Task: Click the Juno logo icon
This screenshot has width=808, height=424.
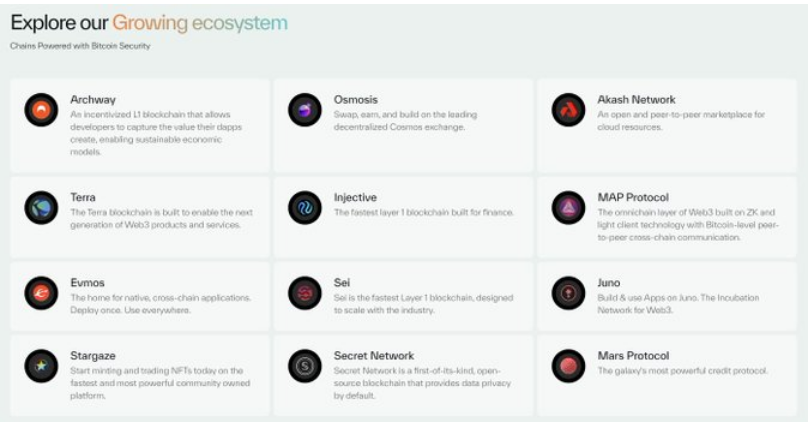Action: click(568, 293)
